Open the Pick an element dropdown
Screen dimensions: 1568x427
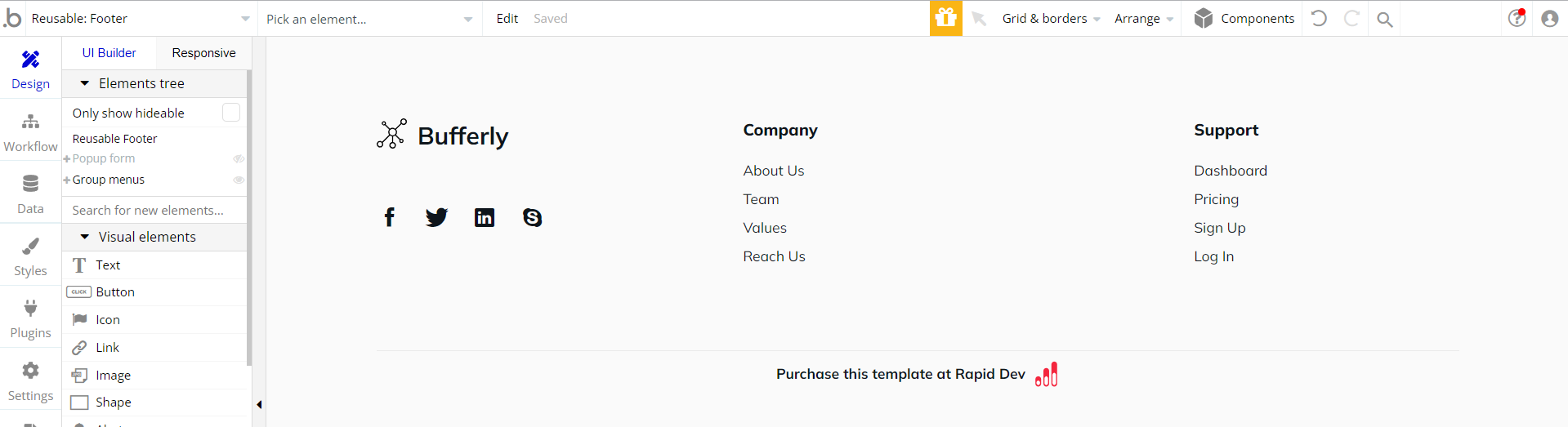[369, 19]
